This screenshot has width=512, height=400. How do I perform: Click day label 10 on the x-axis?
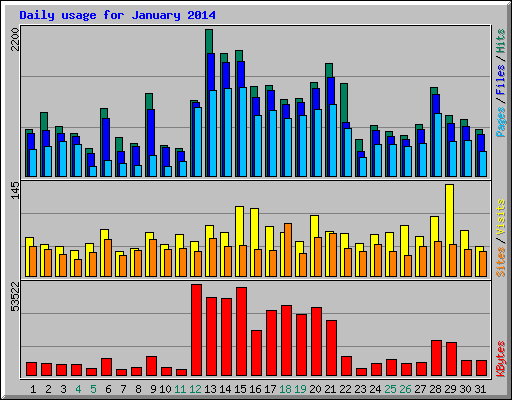click(x=165, y=389)
